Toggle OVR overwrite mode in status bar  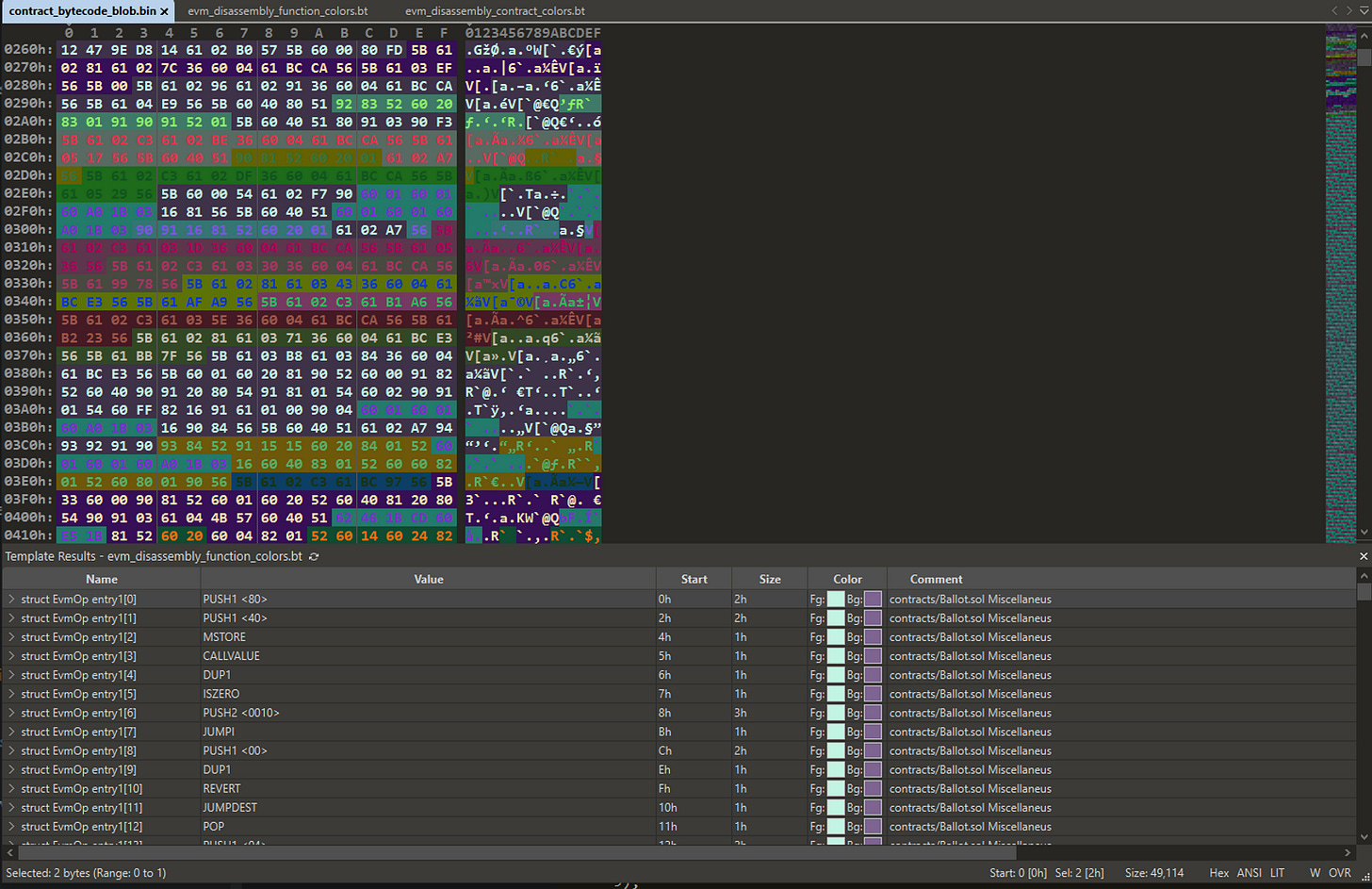pos(1339,873)
